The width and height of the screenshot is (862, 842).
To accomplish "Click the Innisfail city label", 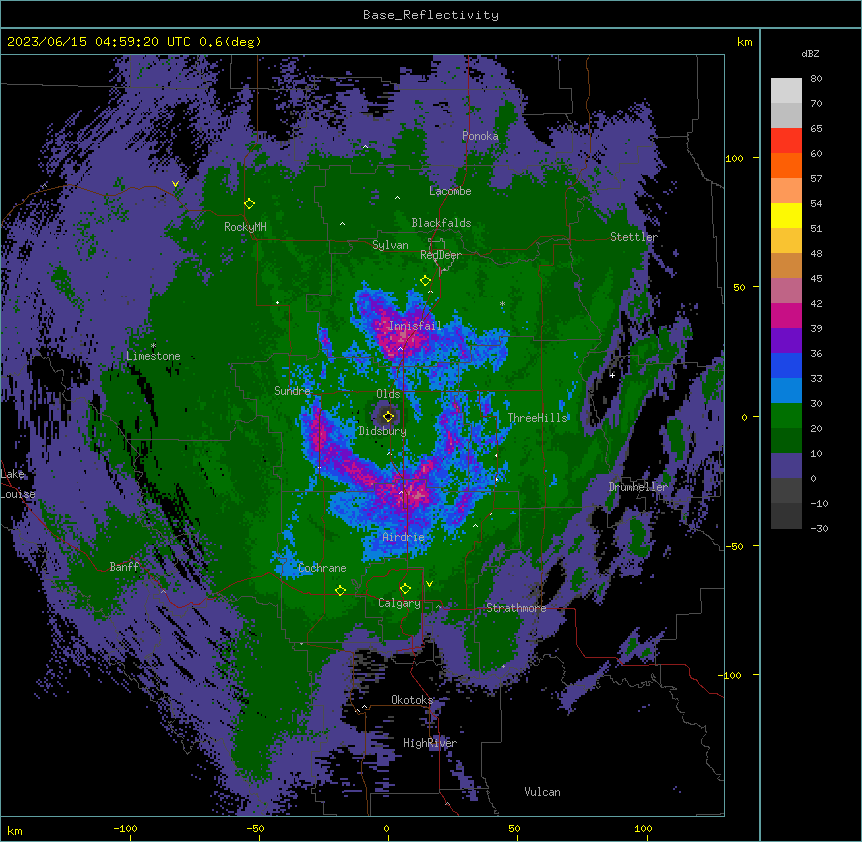I will [x=415, y=326].
